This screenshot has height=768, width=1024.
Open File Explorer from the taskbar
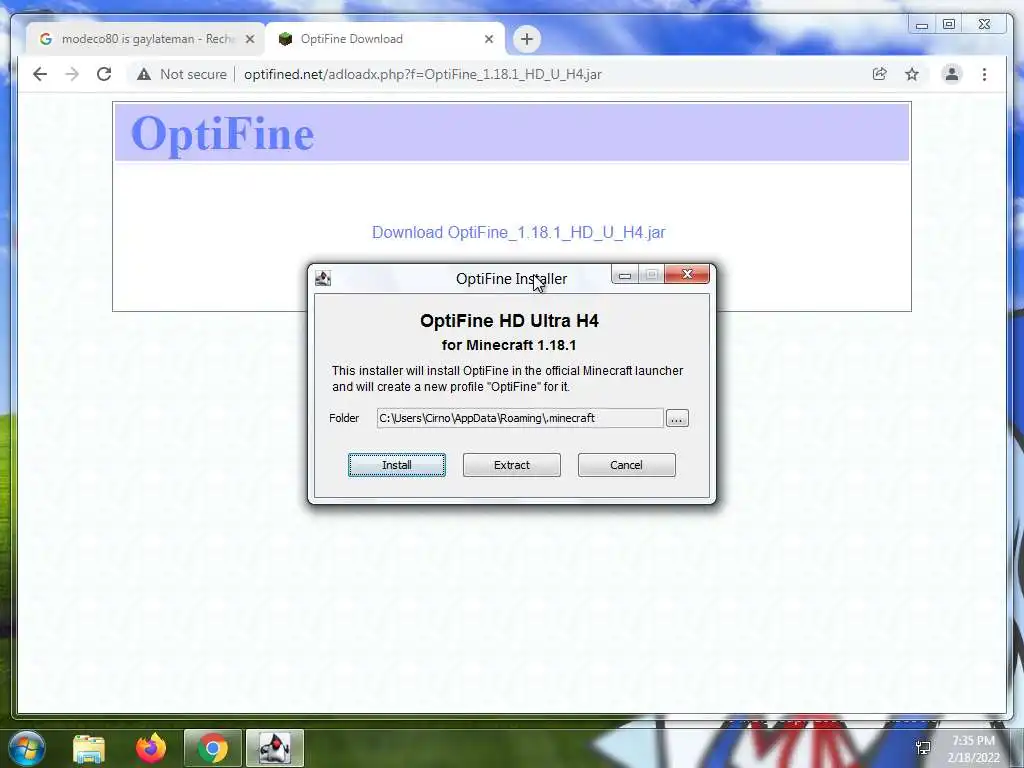coord(89,748)
